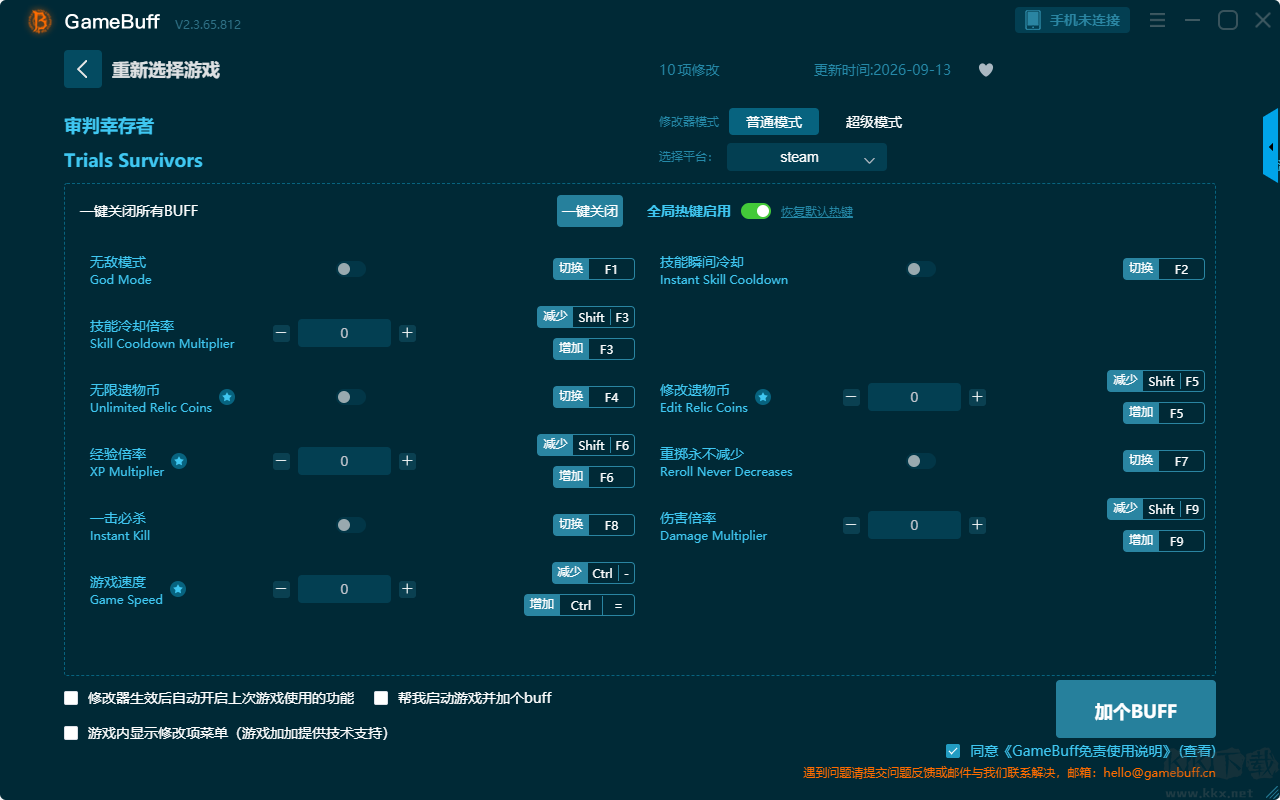The image size is (1280, 800).
Task: Click Skill Cooldown increase F3 hotkey
Action: [x=594, y=349]
